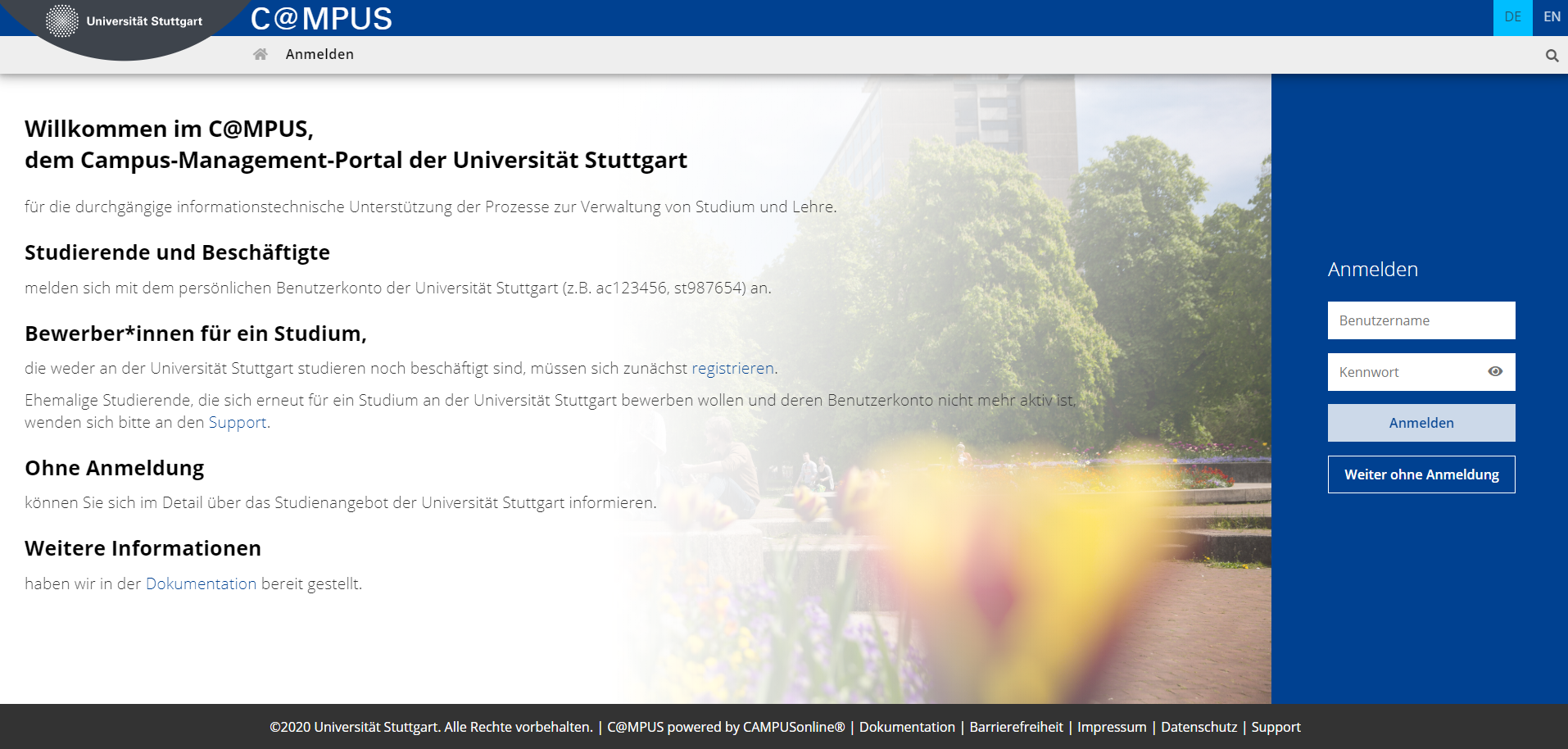Switch language to DE
1568x749 pixels.
1512,17
